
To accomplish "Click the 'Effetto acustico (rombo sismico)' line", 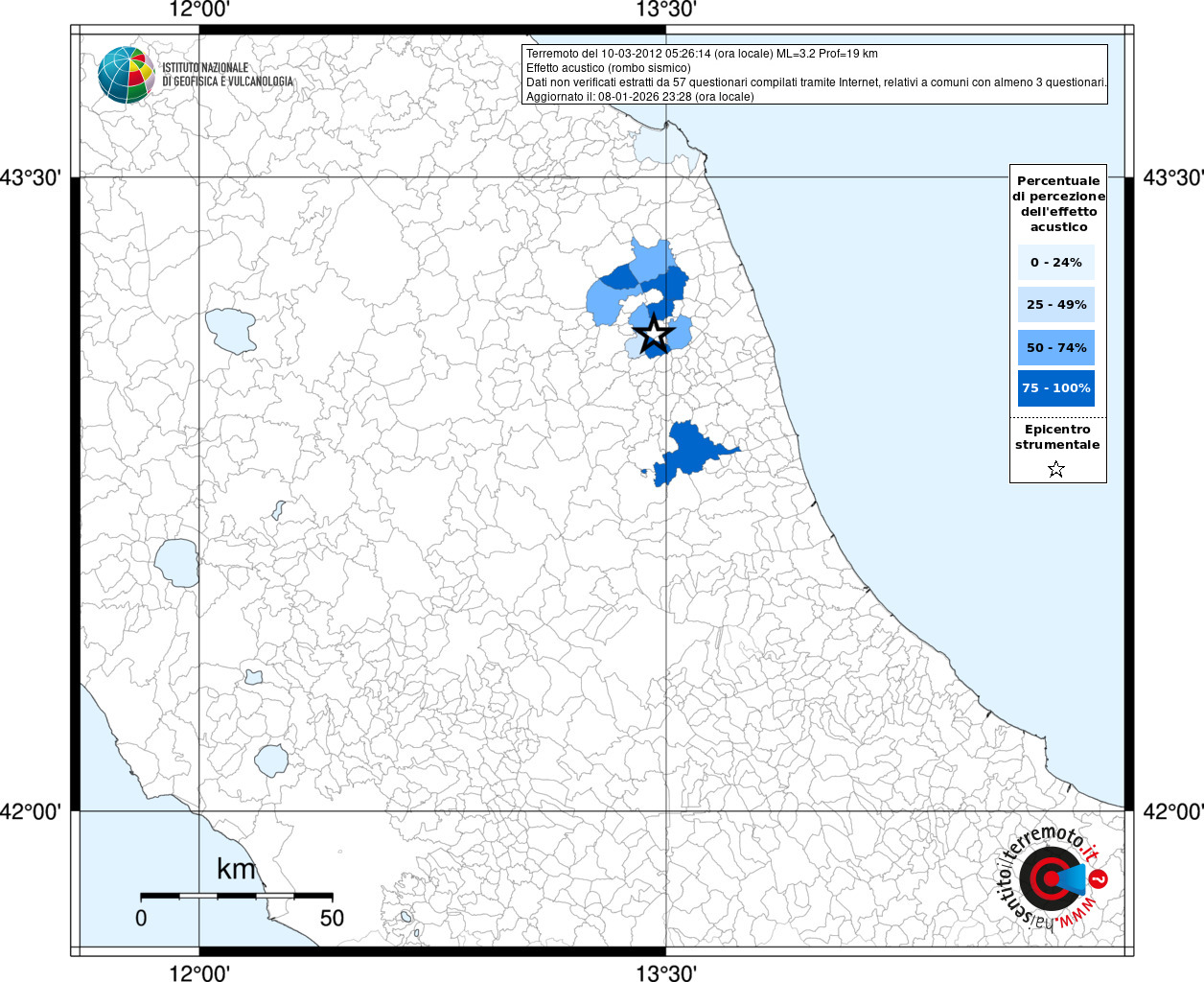I will pyautogui.click(x=608, y=68).
